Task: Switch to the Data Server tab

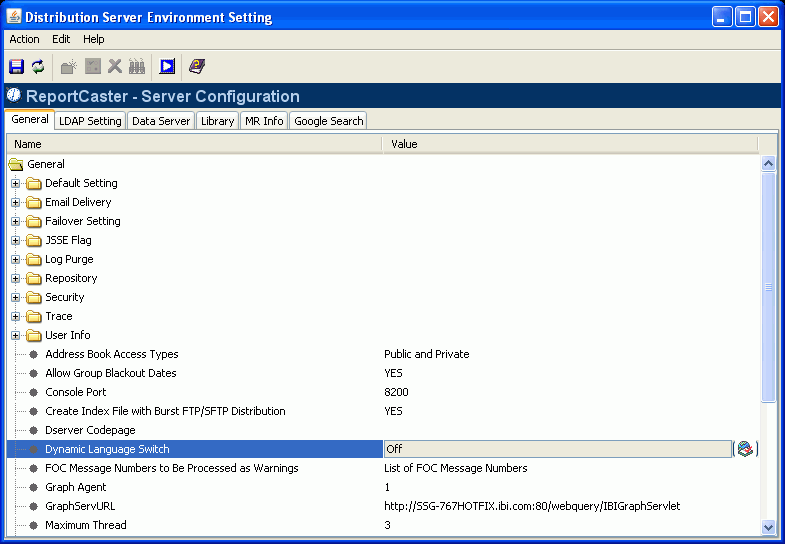Action: click(161, 121)
